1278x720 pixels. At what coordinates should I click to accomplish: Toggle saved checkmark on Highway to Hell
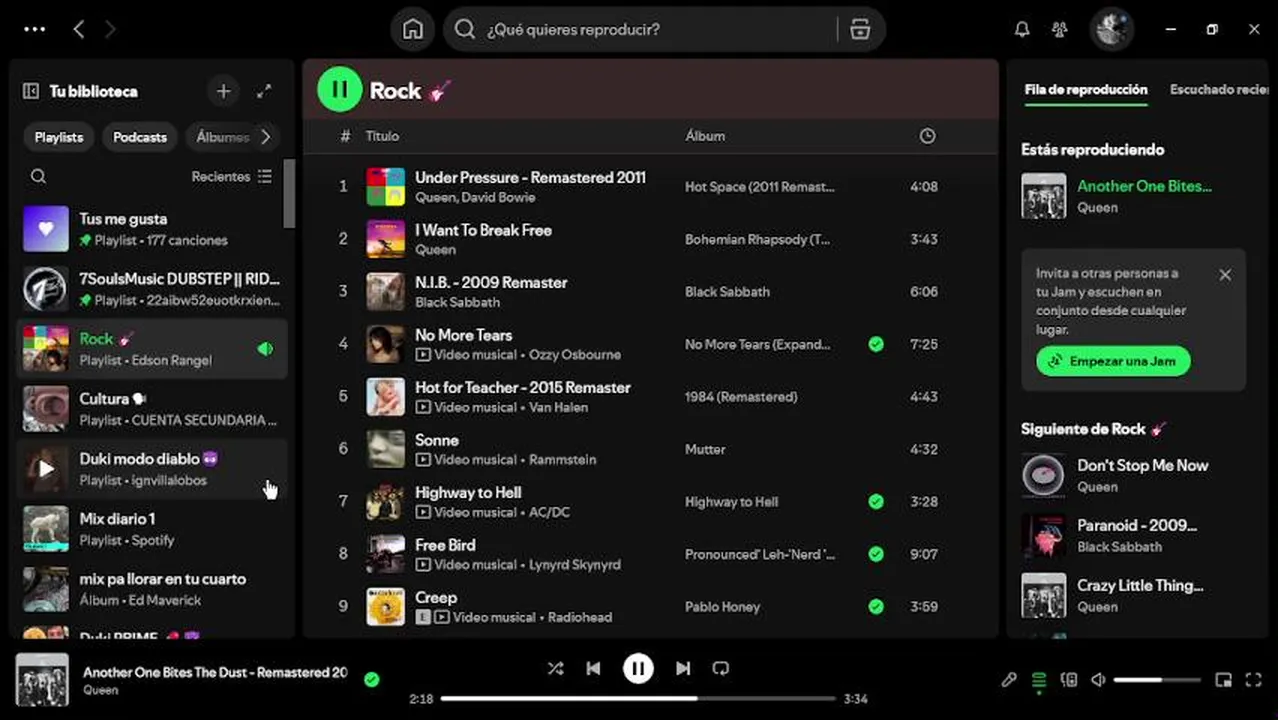[x=876, y=501]
